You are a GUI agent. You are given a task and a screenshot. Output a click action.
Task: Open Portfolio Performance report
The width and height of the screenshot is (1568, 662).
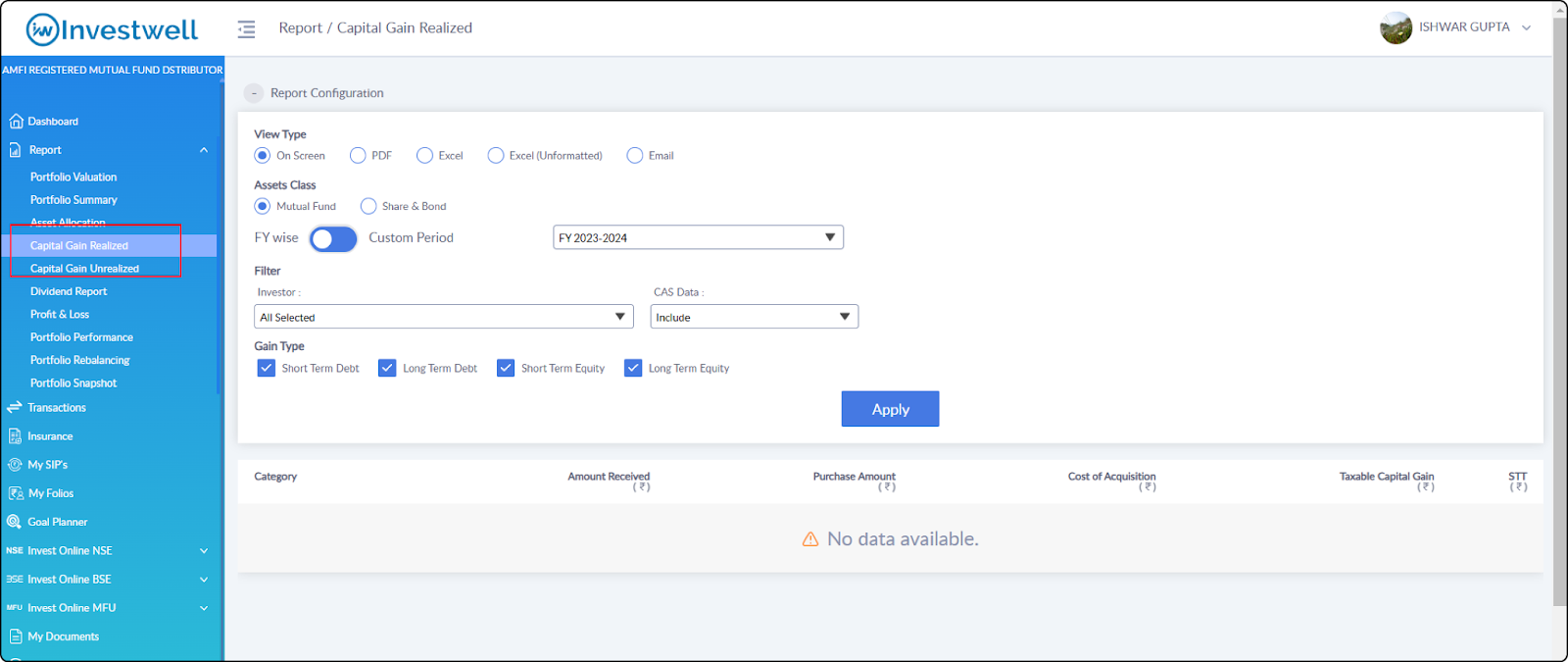[x=81, y=337]
